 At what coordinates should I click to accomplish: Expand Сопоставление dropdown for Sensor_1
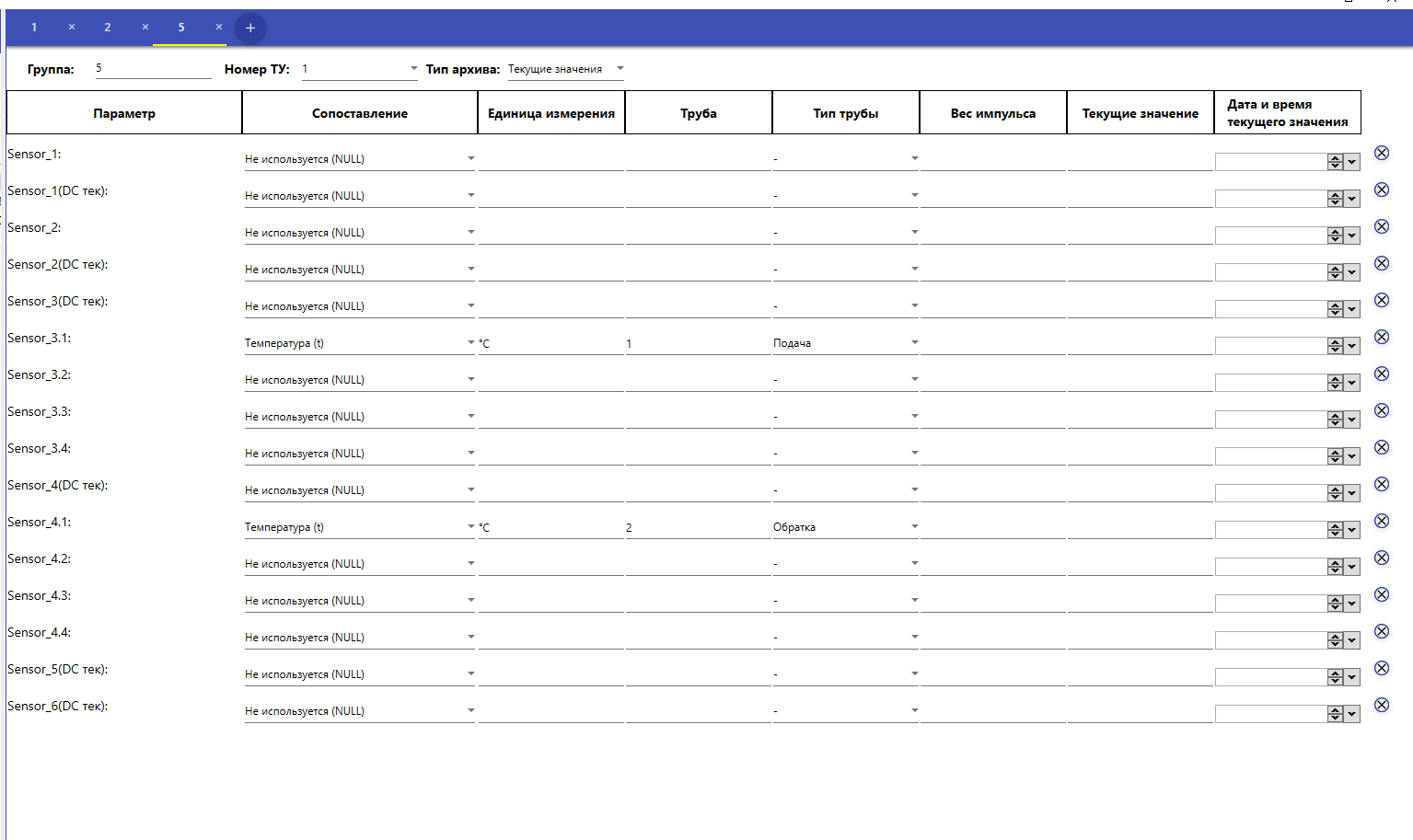click(x=360, y=159)
